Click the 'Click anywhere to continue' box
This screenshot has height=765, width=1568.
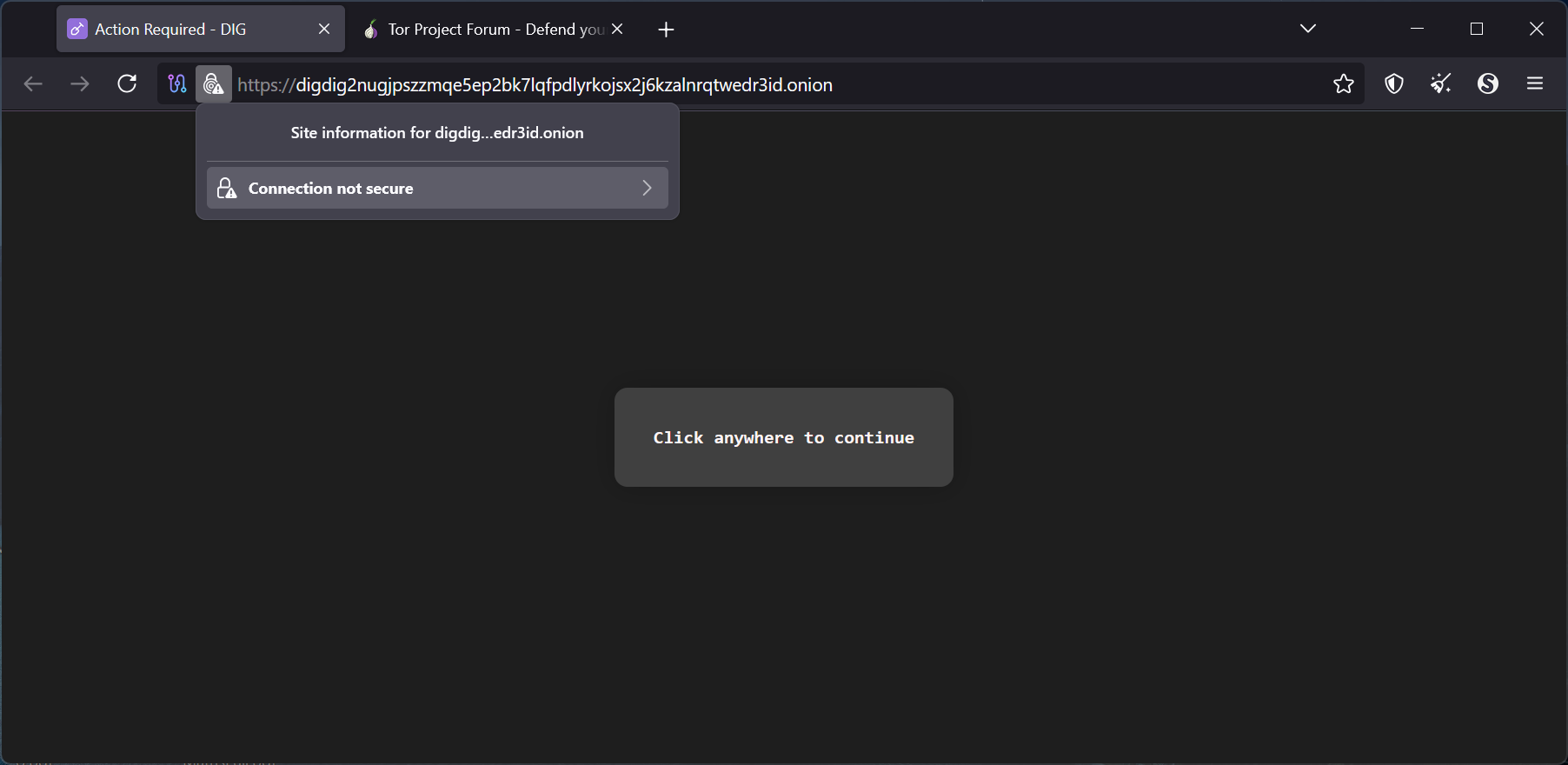pyautogui.click(x=783, y=437)
